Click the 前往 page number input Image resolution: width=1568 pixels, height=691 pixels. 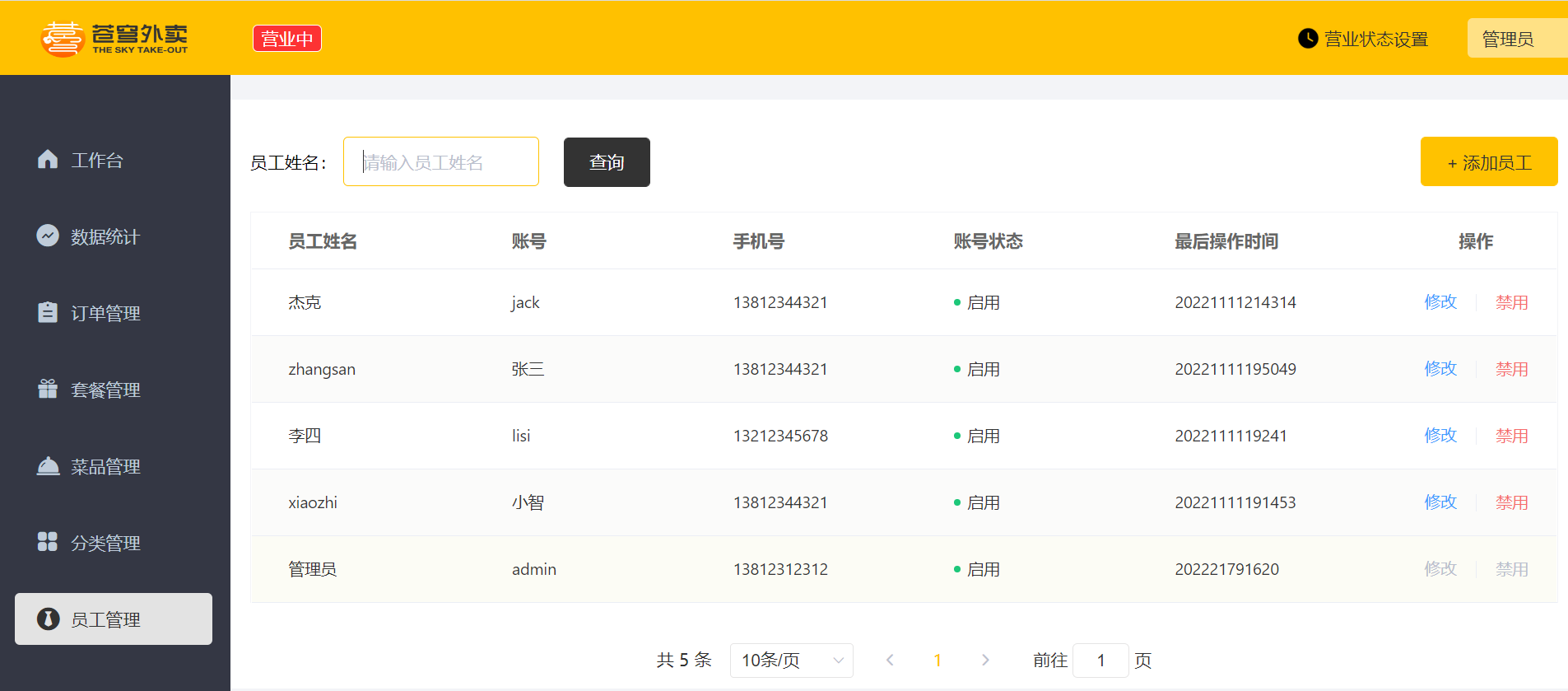tap(1100, 660)
